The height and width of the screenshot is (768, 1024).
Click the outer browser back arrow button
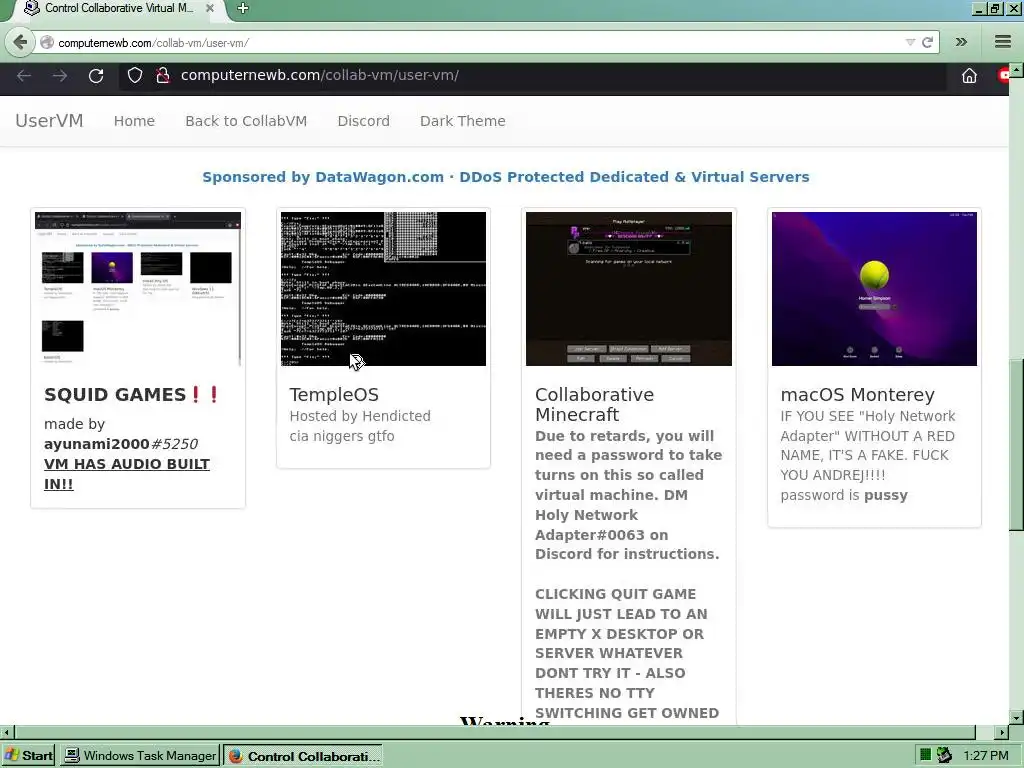click(20, 42)
